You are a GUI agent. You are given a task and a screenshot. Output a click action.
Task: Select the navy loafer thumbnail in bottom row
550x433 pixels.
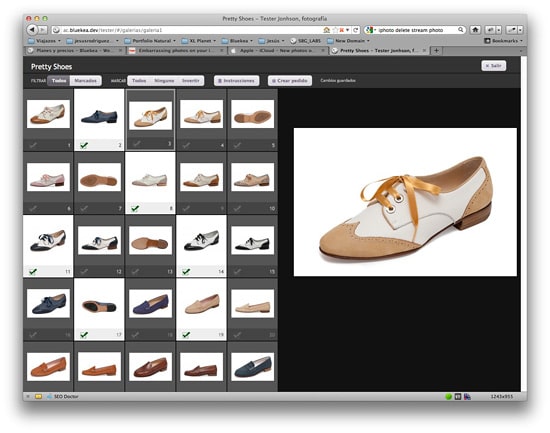[253, 367]
